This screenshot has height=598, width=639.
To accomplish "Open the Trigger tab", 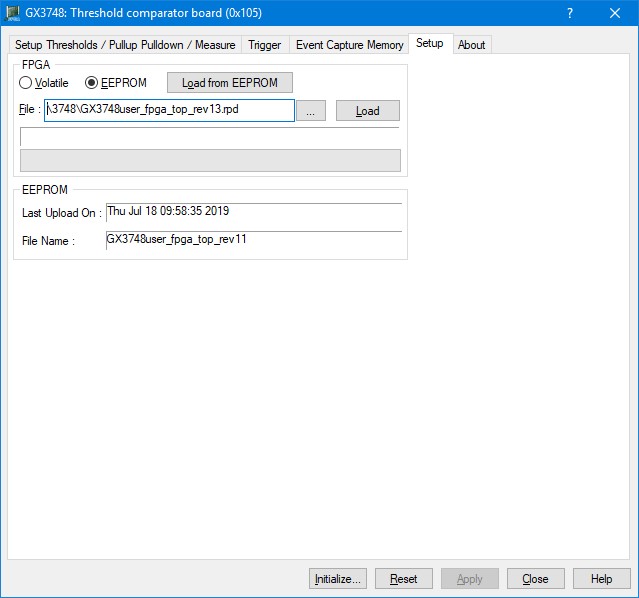I will click(265, 45).
